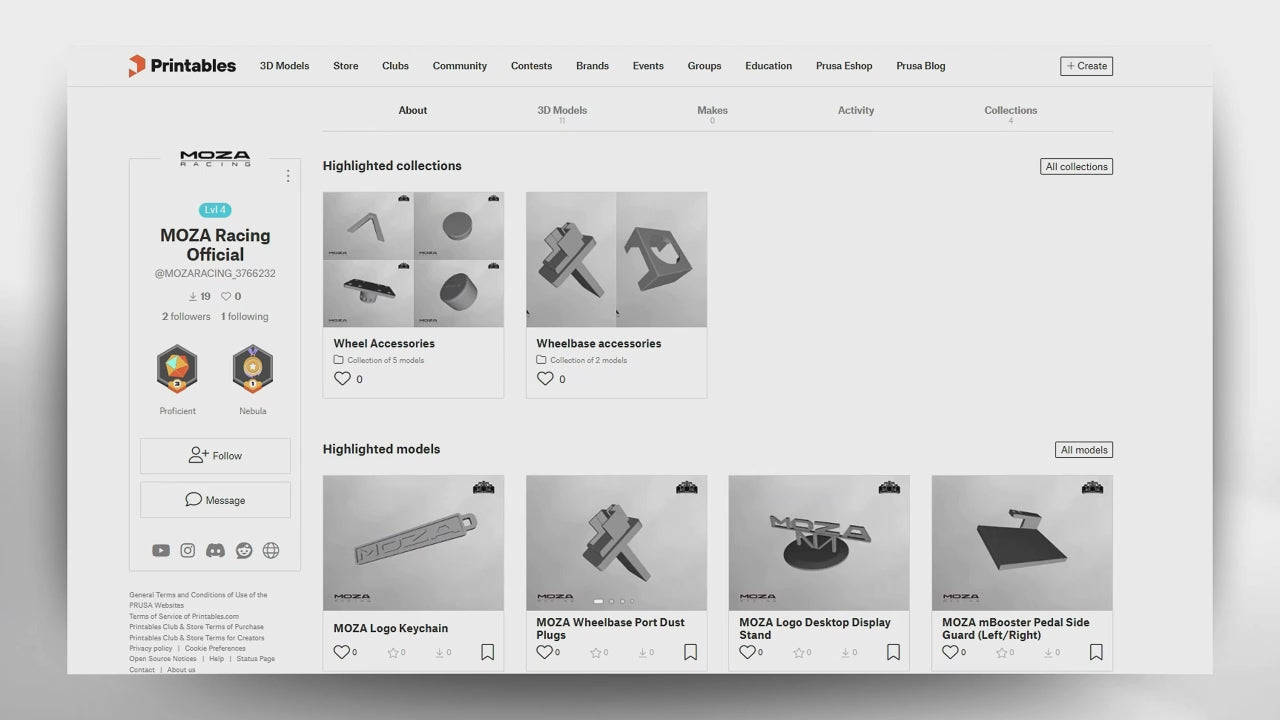Switch to the Makes profile tab
Screen dimensions: 1280x720
point(712,111)
